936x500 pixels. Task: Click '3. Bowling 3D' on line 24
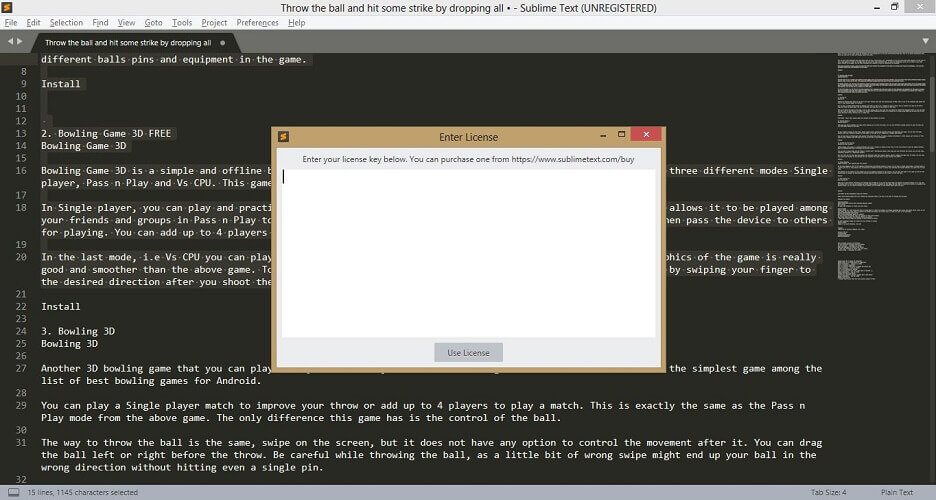[x=78, y=331]
